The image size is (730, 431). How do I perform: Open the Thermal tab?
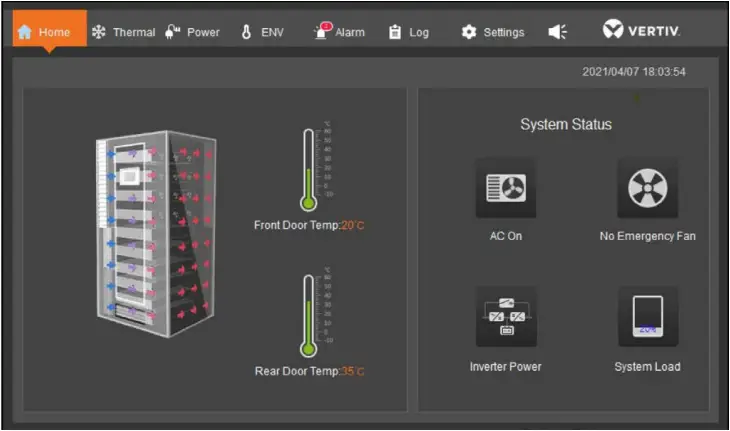click(x=123, y=32)
